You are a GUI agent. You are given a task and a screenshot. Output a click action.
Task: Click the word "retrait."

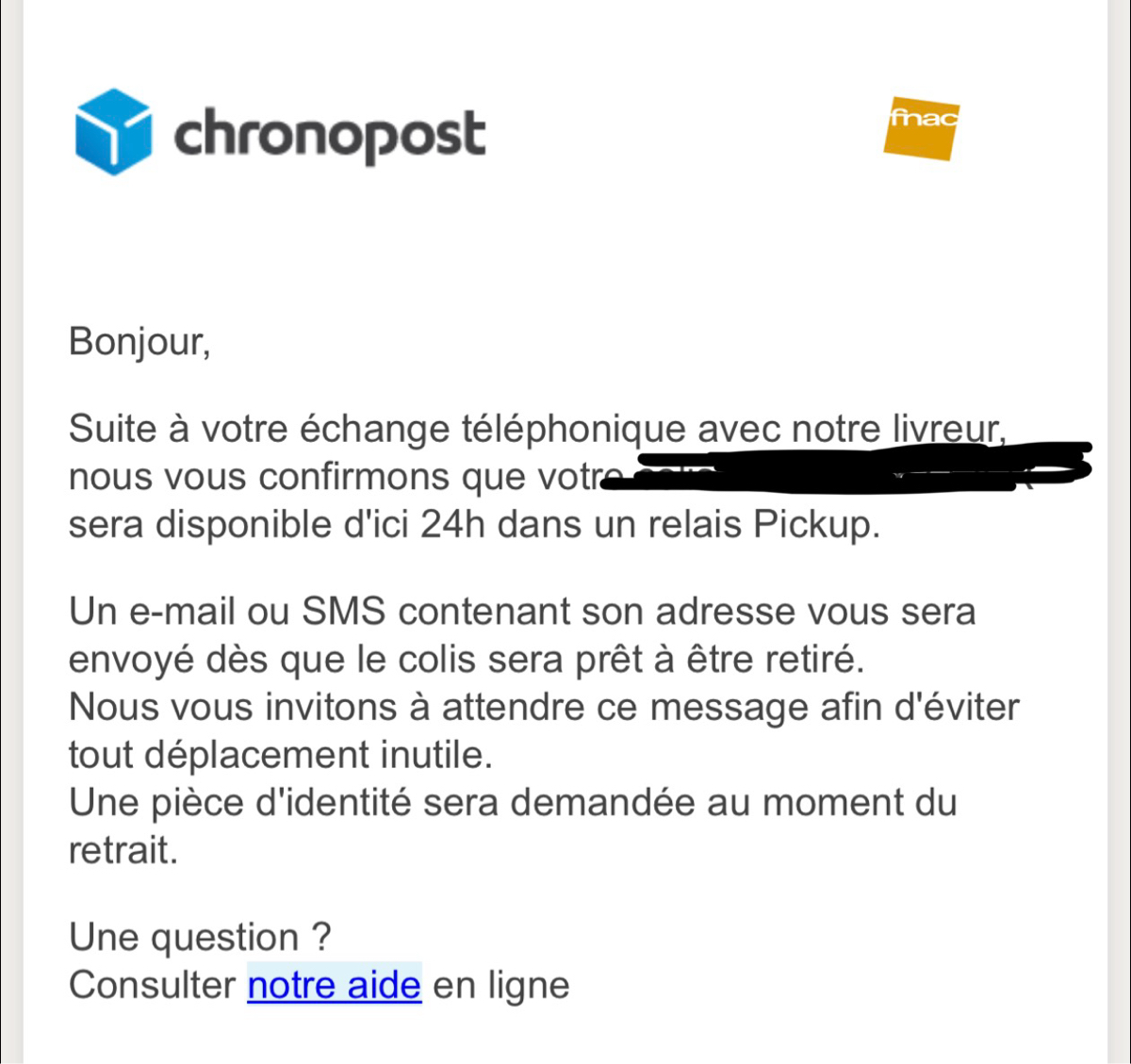point(123,851)
